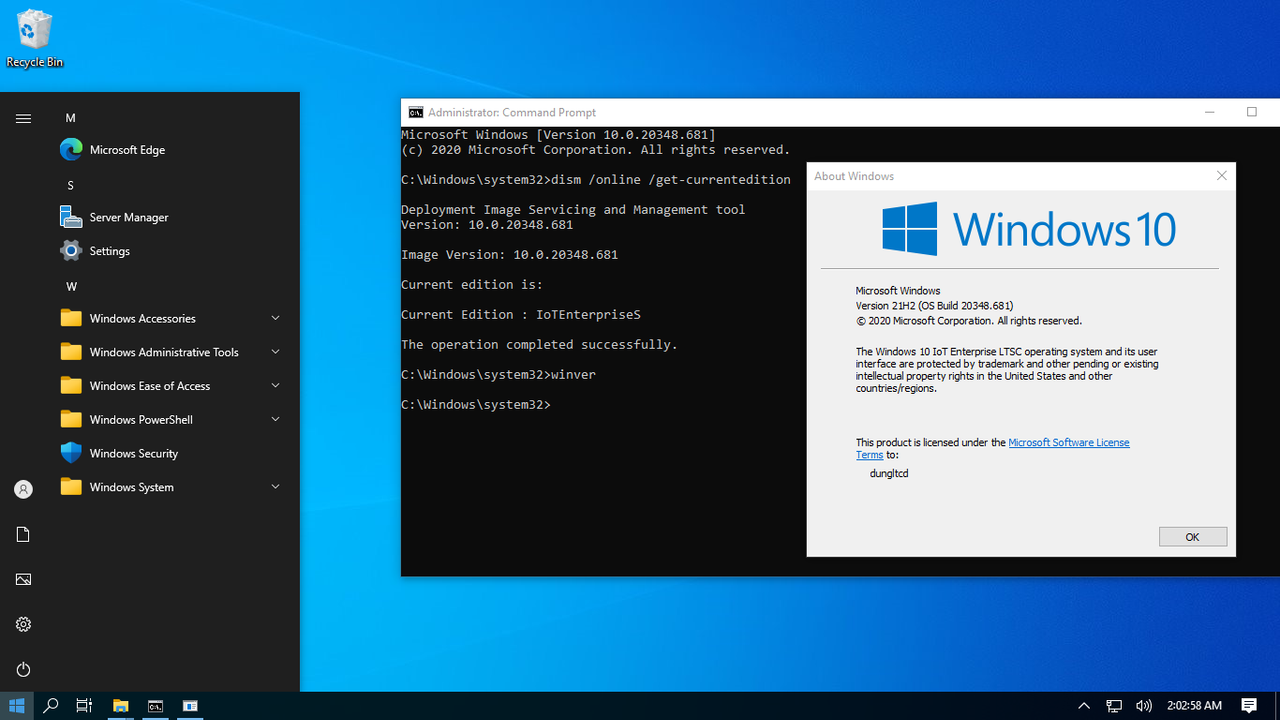Switch to Command Prompt taskbar button
Image resolution: width=1280 pixels, height=720 pixels.
(155, 706)
